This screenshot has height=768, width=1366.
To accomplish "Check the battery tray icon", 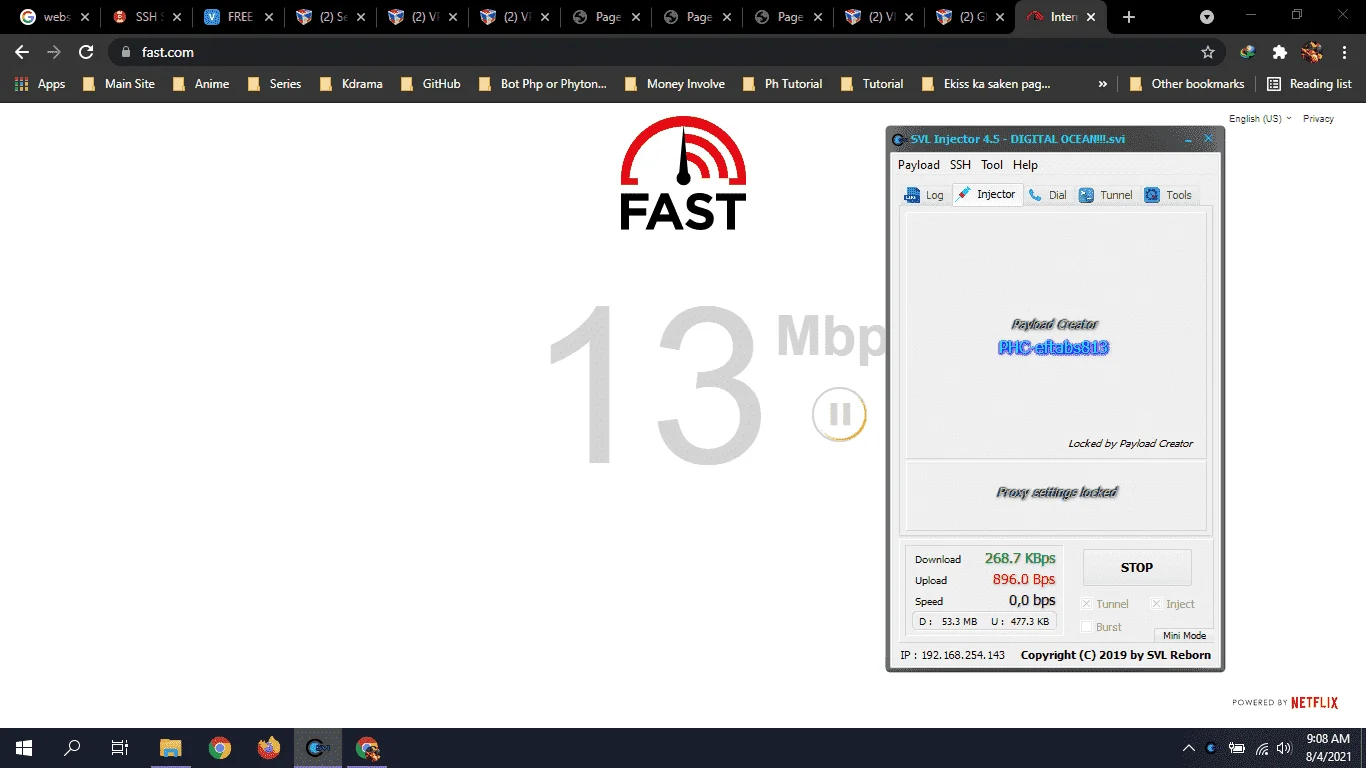I will point(1237,748).
